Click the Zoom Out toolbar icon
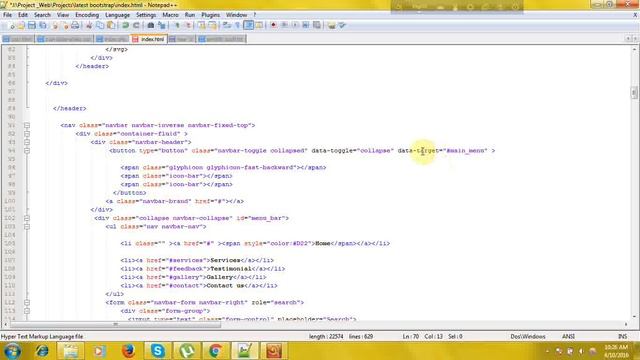Screen dimensions: 640x360 [188, 25]
